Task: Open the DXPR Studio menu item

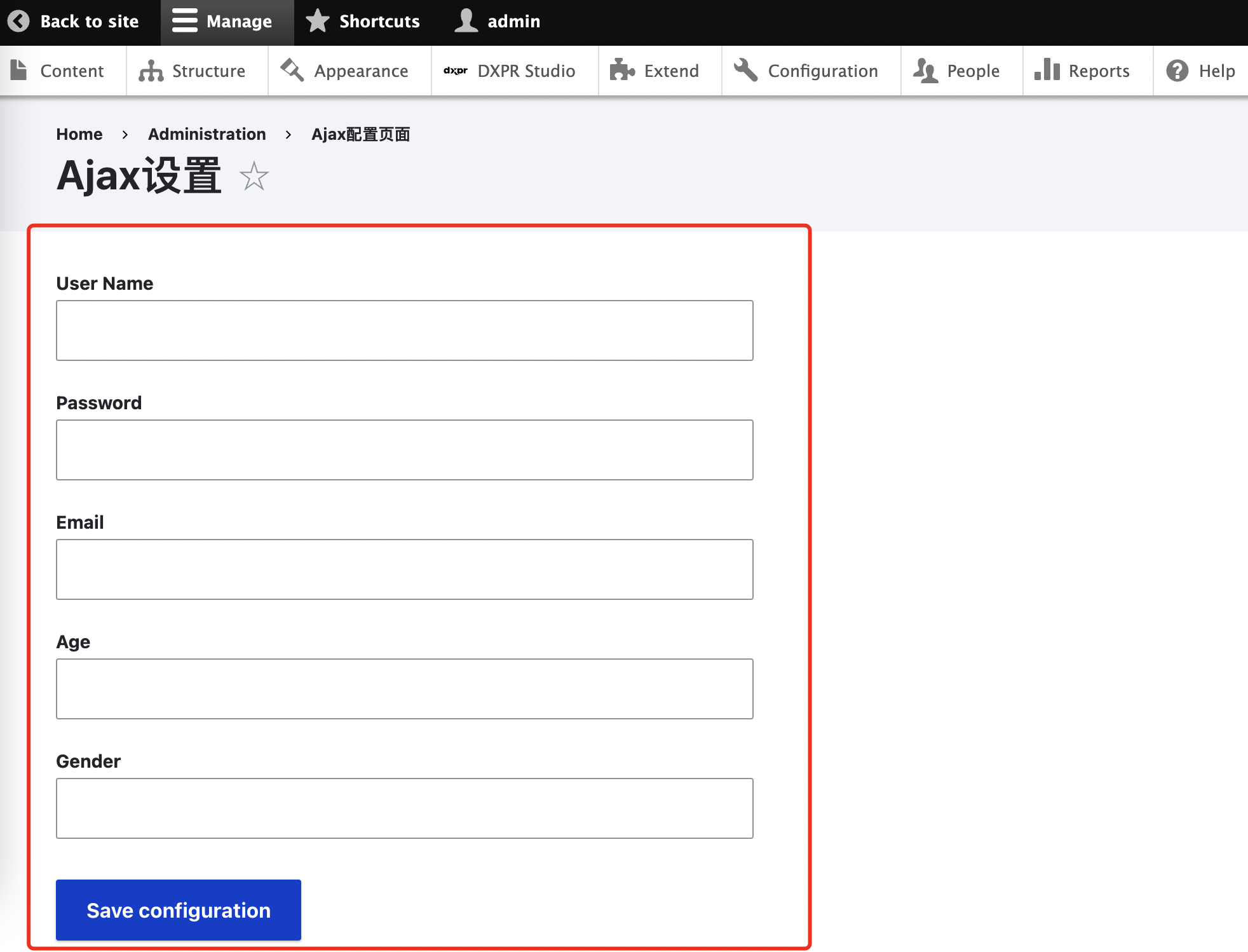Action: click(526, 71)
